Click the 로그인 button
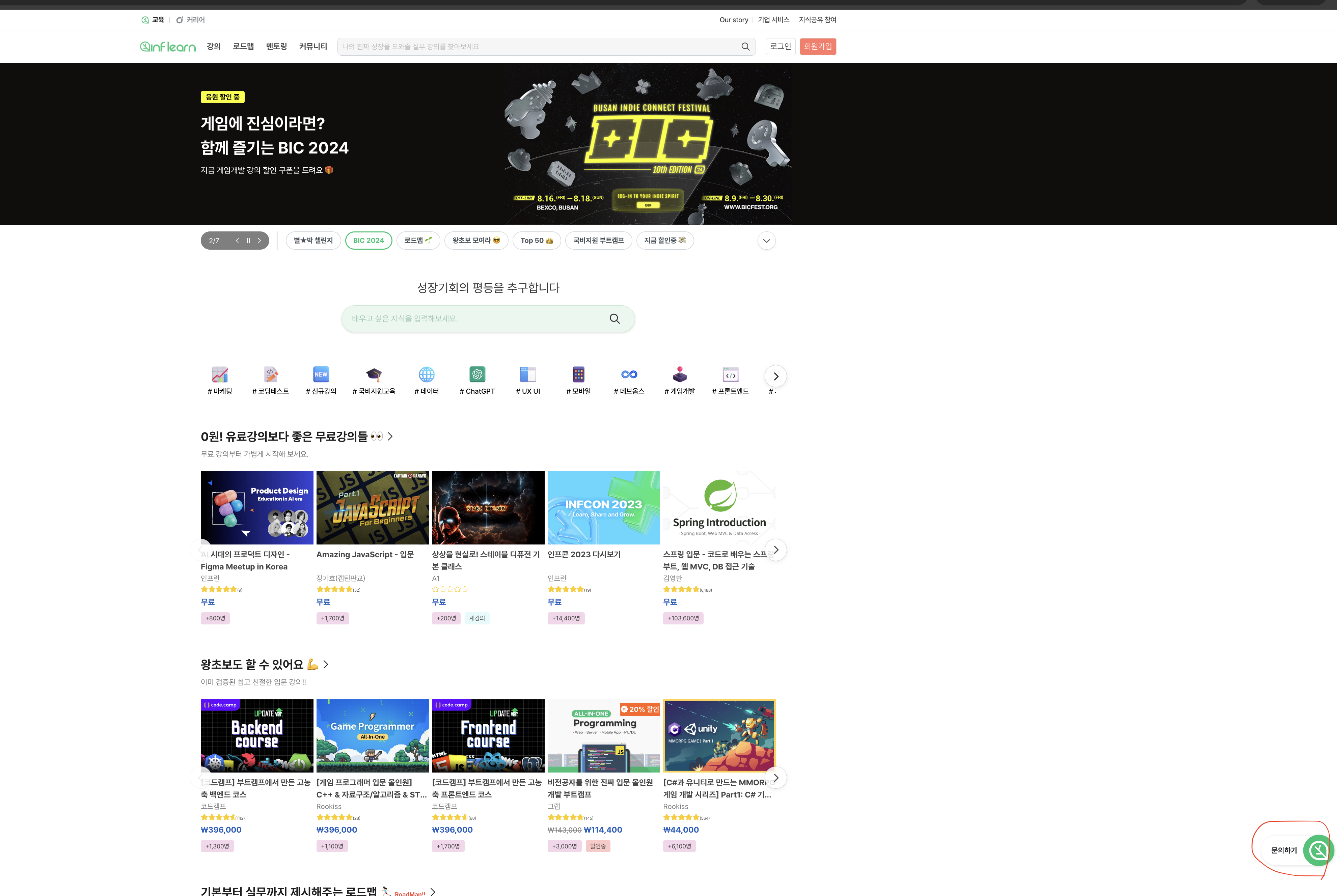Screen dimensions: 1337x896 coord(780,46)
